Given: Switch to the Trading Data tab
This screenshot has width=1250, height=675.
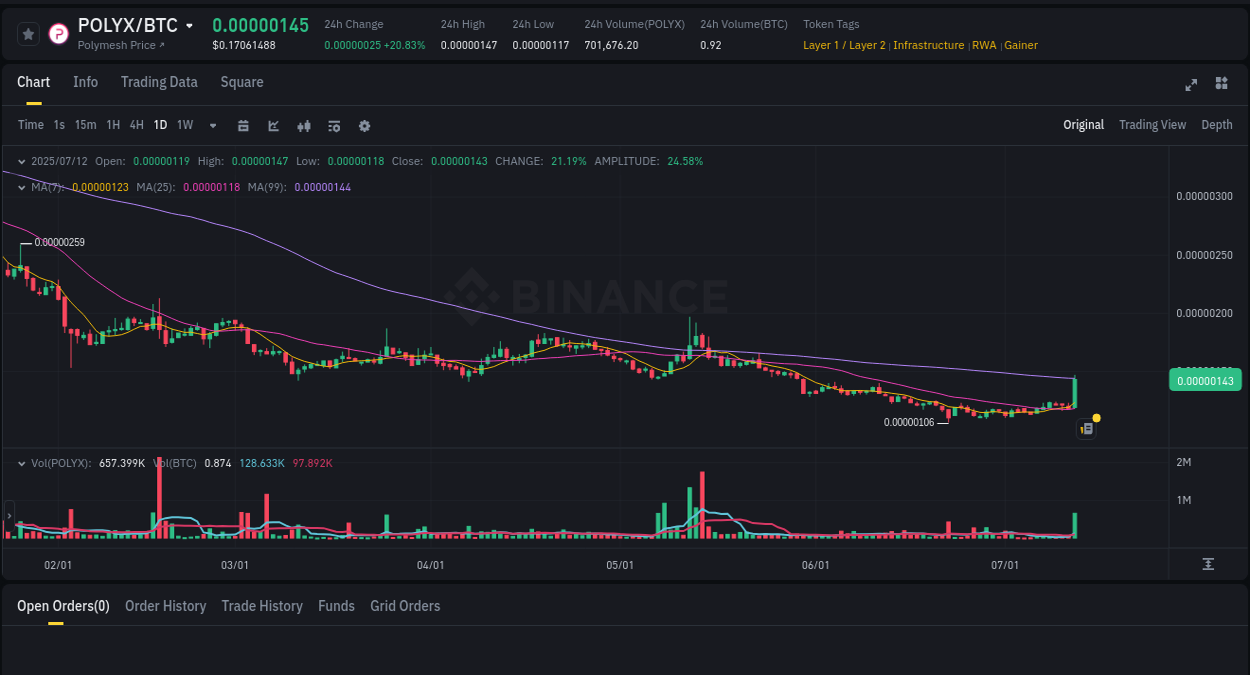Looking at the screenshot, I should [x=159, y=82].
